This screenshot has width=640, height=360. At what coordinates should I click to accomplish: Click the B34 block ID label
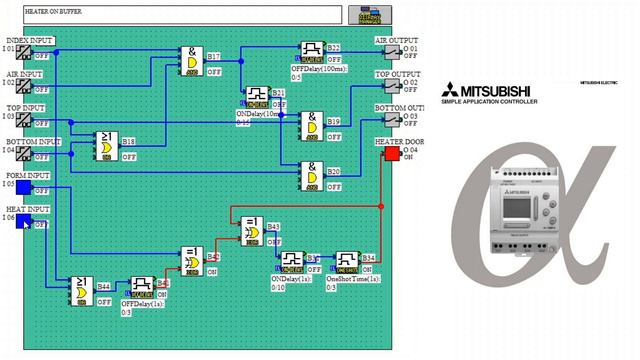tap(369, 258)
